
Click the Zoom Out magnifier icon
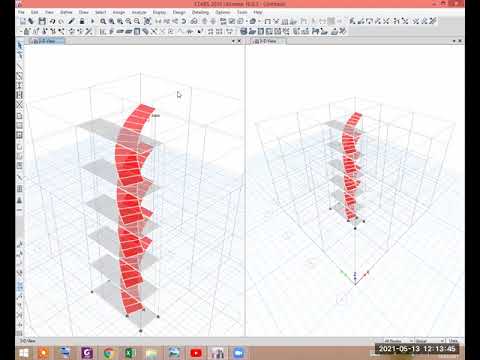point(137,21)
